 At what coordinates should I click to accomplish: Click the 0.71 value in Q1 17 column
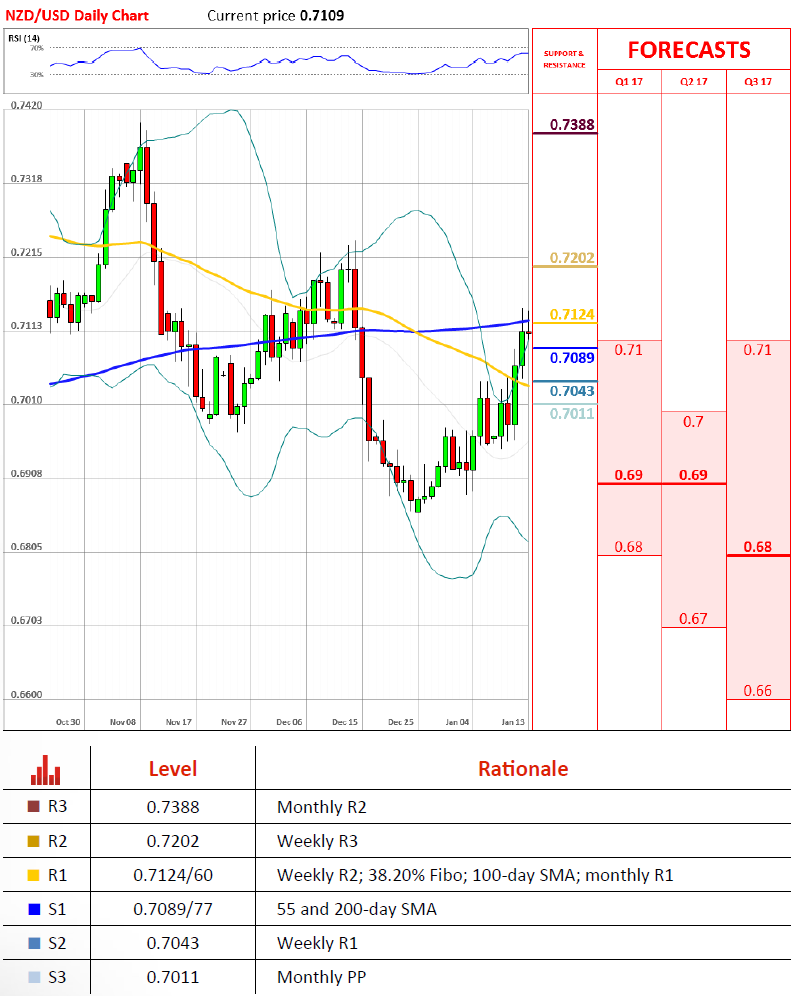[x=628, y=350]
